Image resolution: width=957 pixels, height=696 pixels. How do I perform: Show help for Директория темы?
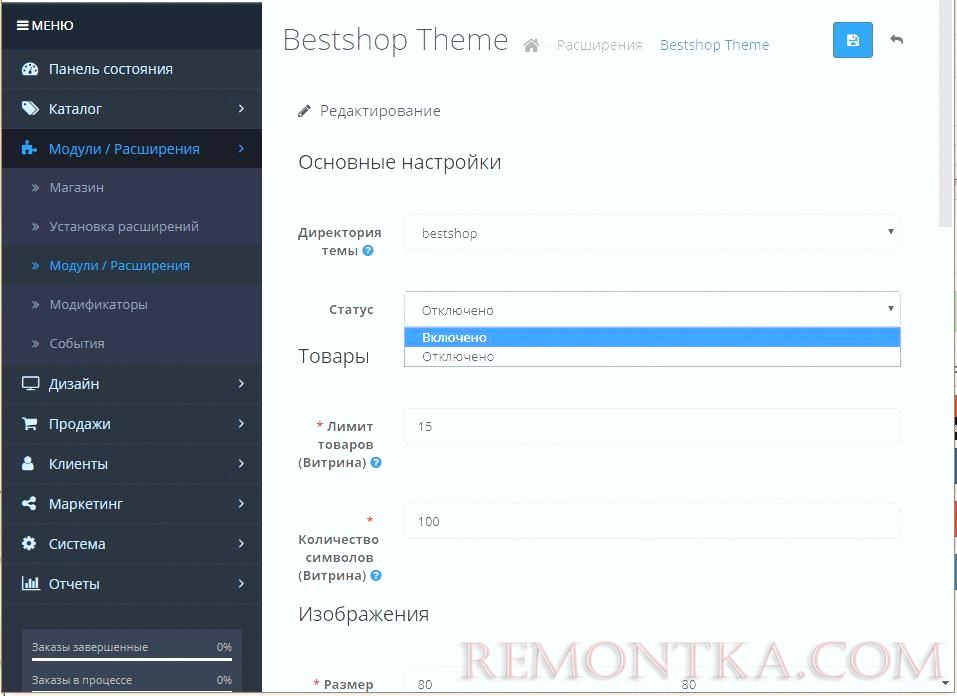[368, 250]
